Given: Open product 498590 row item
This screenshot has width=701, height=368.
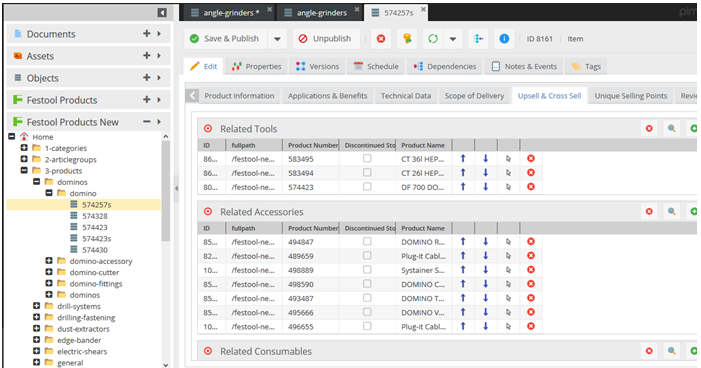Looking at the screenshot, I should point(508,284).
